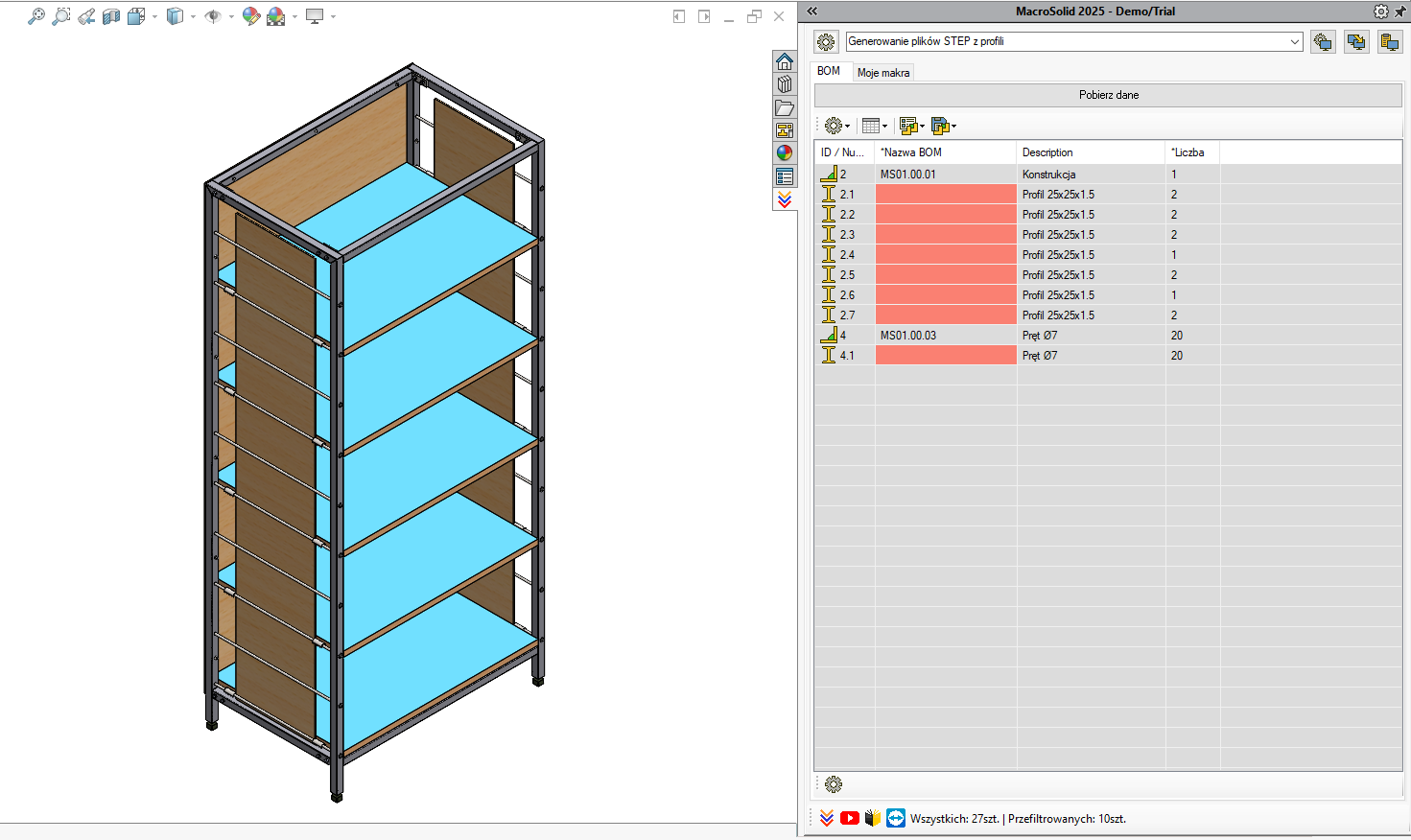
Task: Click the TeamViewer icon in status bar
Action: click(896, 818)
